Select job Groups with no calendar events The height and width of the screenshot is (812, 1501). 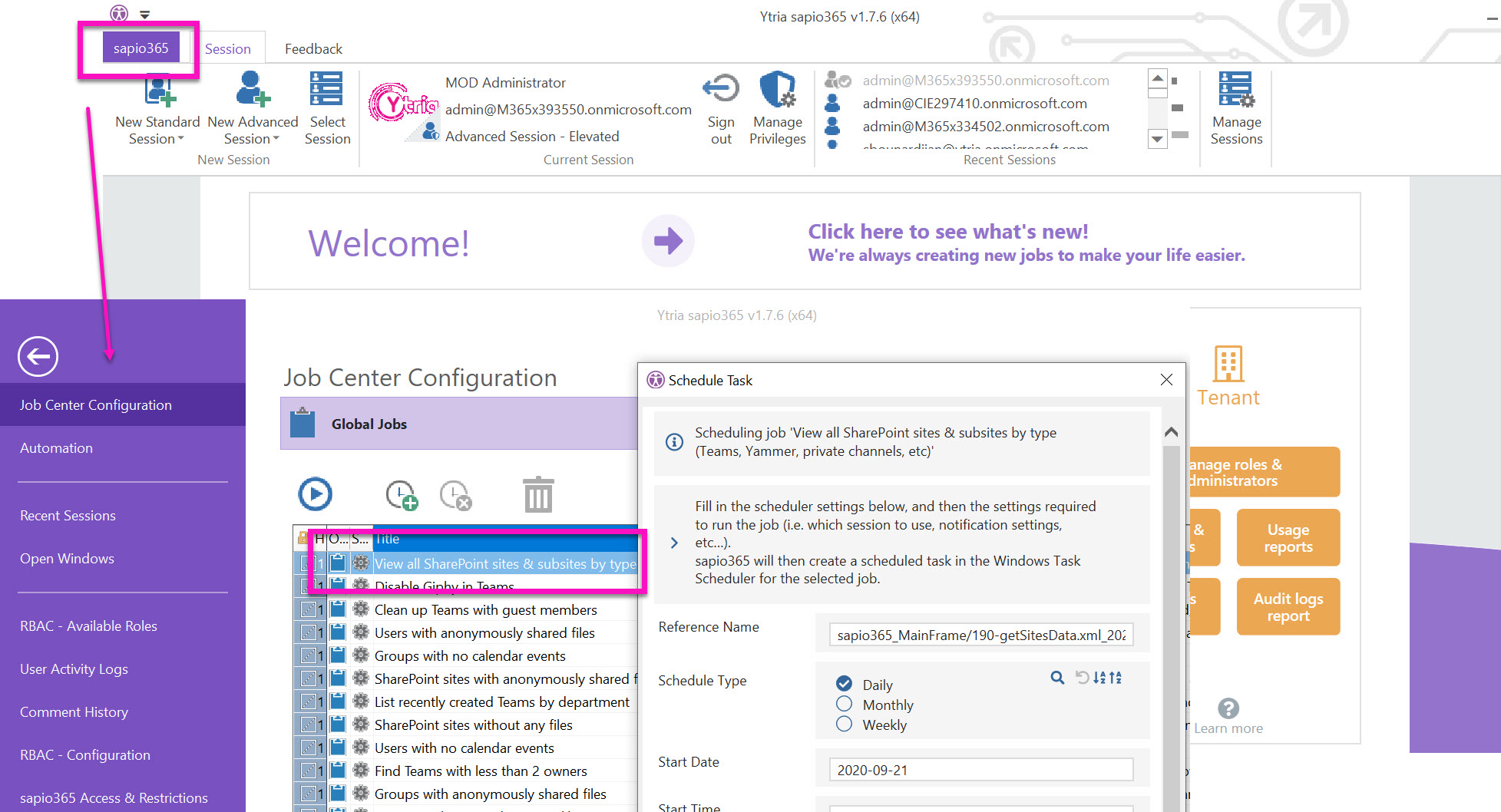tap(470, 655)
